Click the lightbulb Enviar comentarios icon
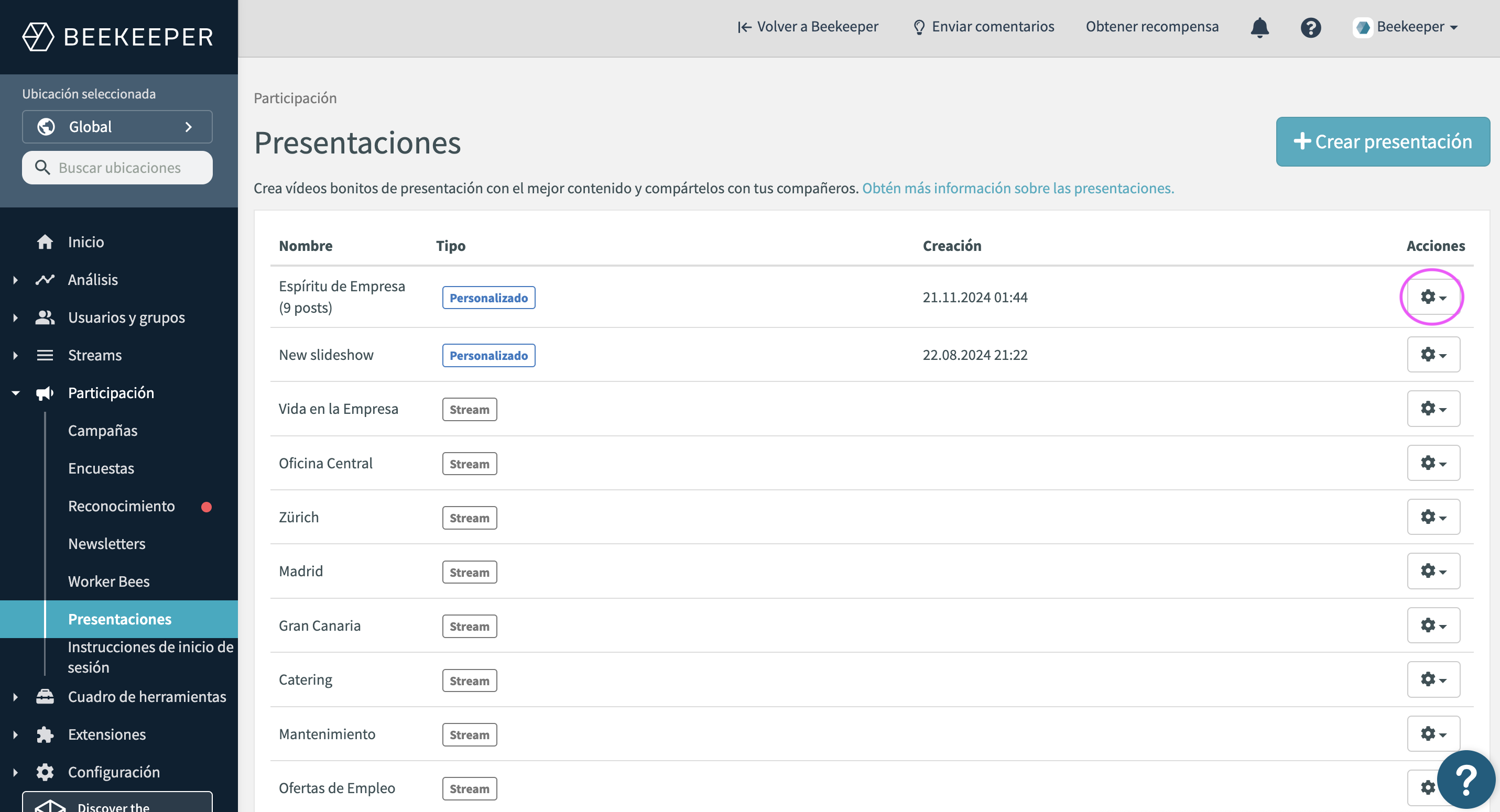 919,27
